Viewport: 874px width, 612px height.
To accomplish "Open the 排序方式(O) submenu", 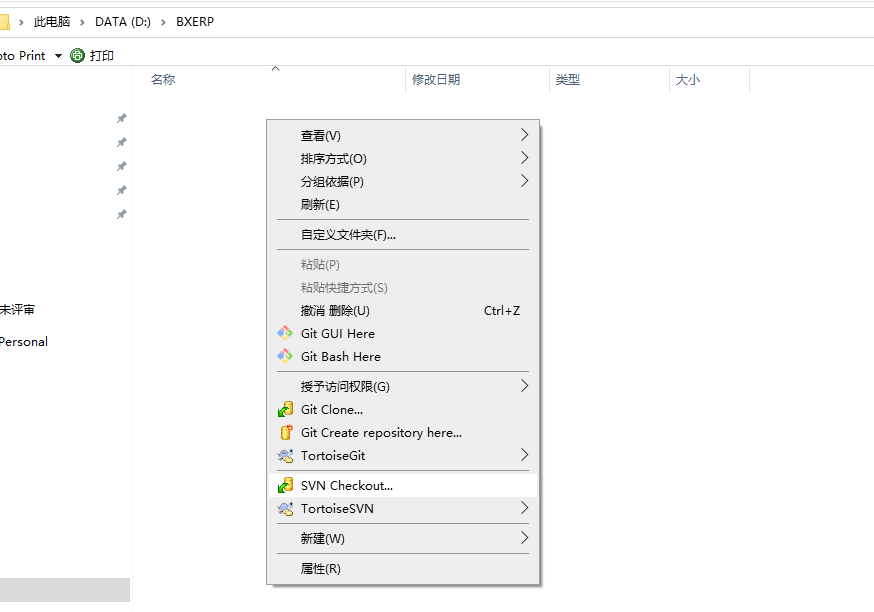I will [x=402, y=158].
